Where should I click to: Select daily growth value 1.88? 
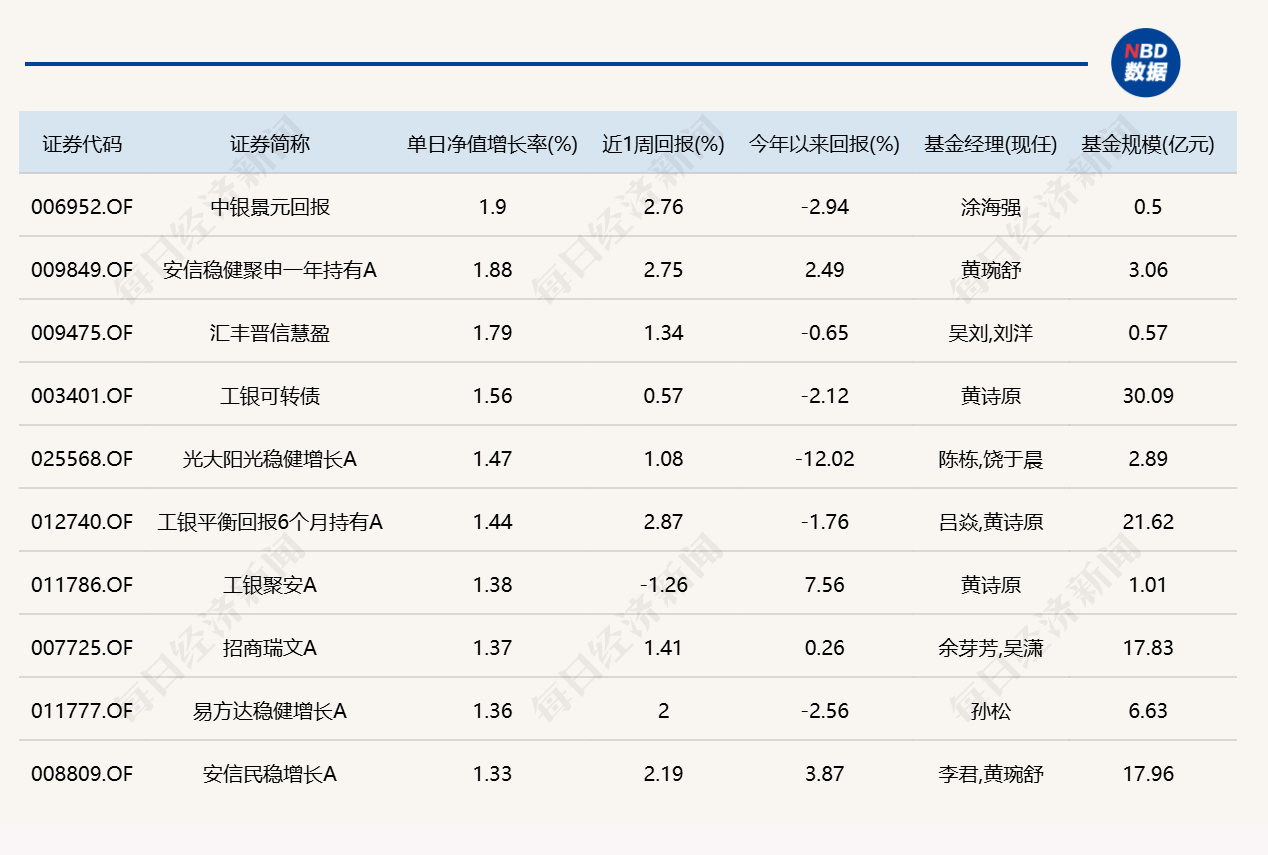coord(492,270)
